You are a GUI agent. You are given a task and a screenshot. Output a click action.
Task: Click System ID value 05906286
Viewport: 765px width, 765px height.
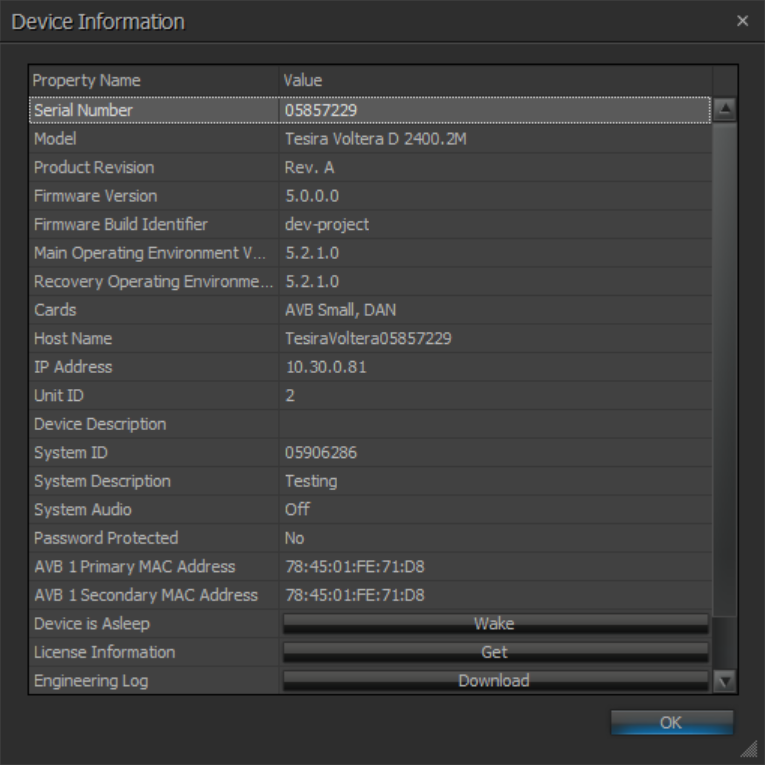coord(321,453)
